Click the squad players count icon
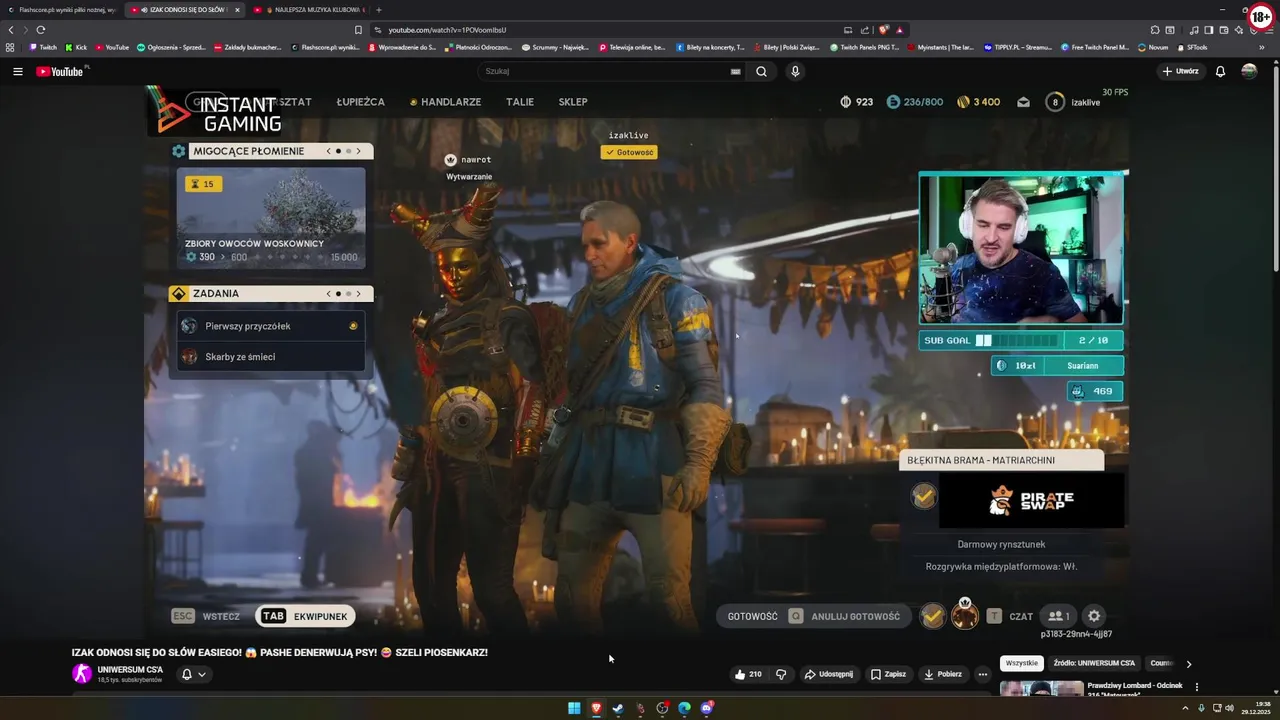 pyautogui.click(x=1058, y=616)
